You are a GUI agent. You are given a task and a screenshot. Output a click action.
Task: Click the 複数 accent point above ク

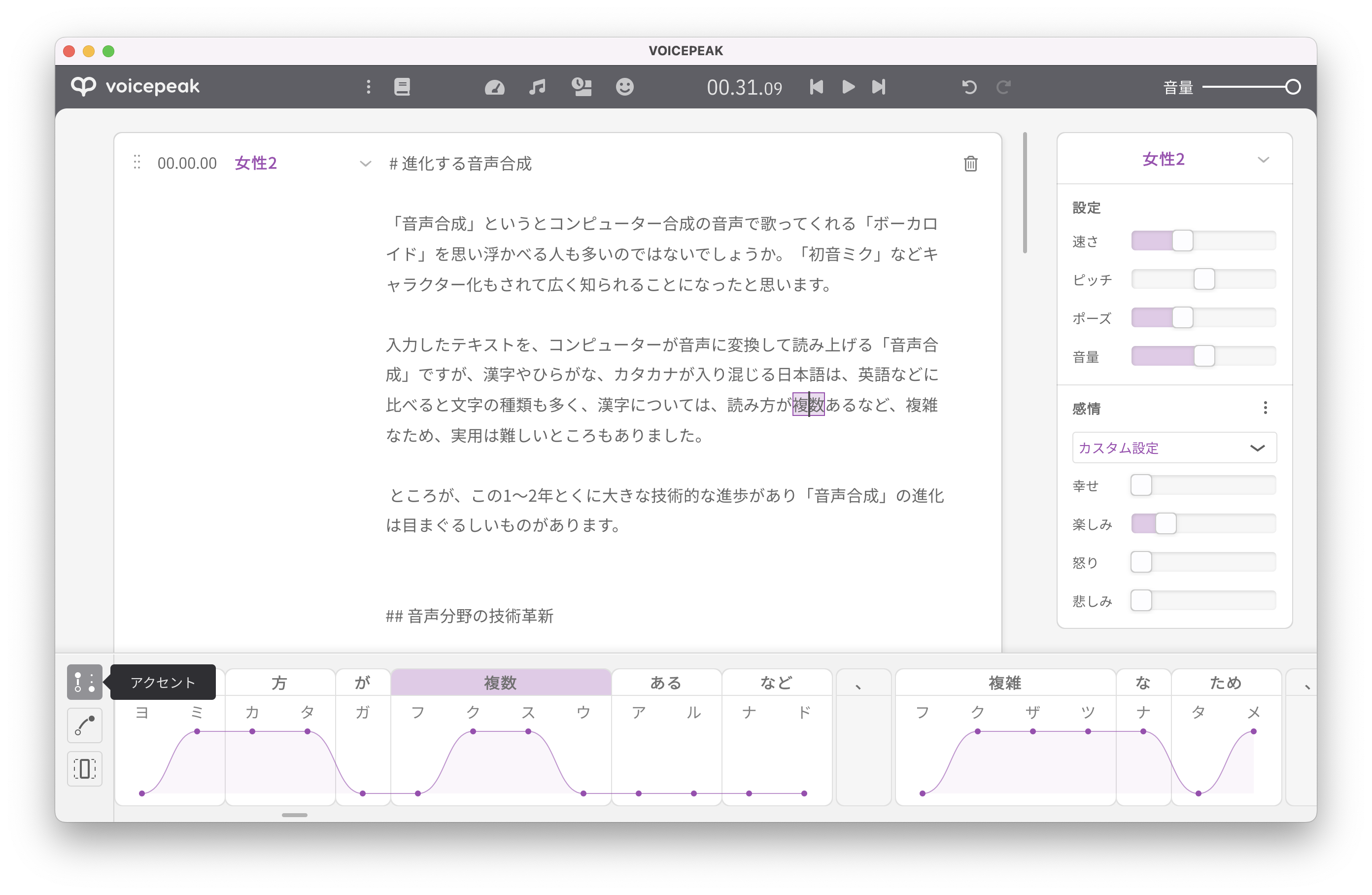tap(473, 731)
